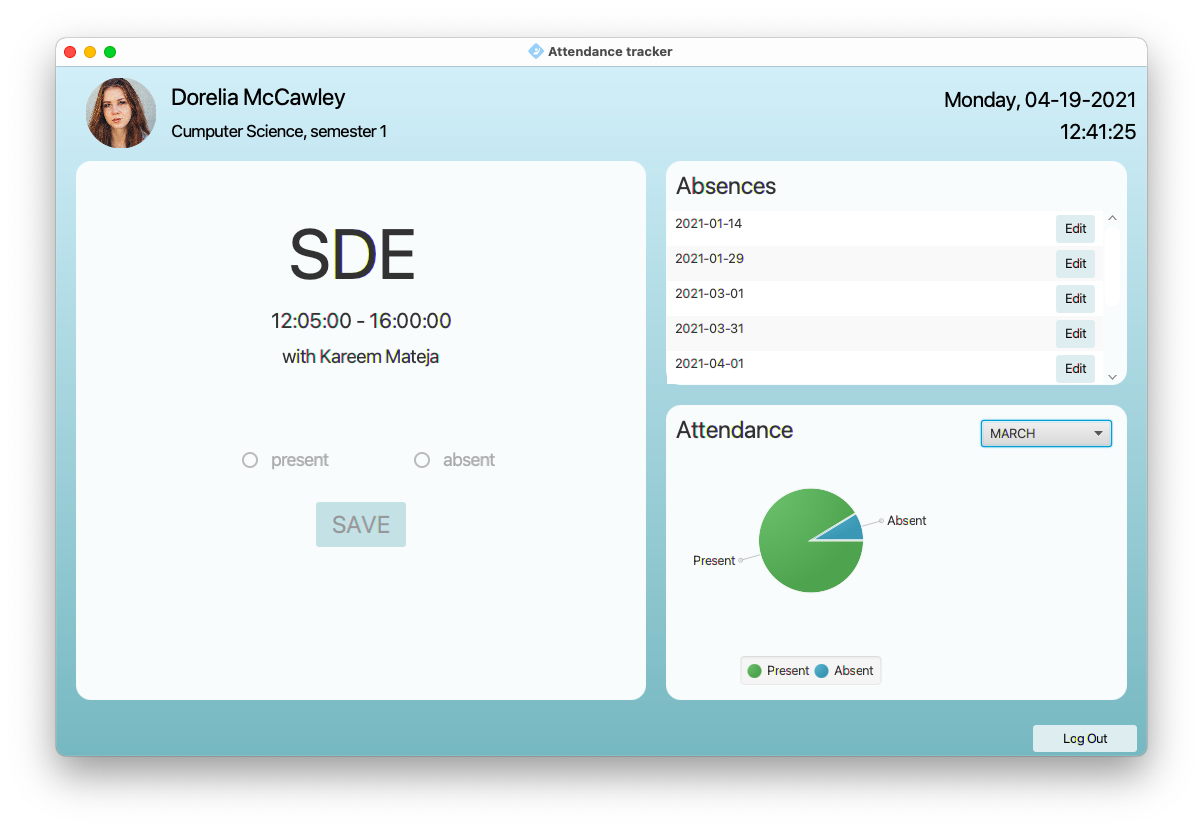Click the 2021-01-29 absence date
Screen dimensions: 1203x830
coord(709,259)
